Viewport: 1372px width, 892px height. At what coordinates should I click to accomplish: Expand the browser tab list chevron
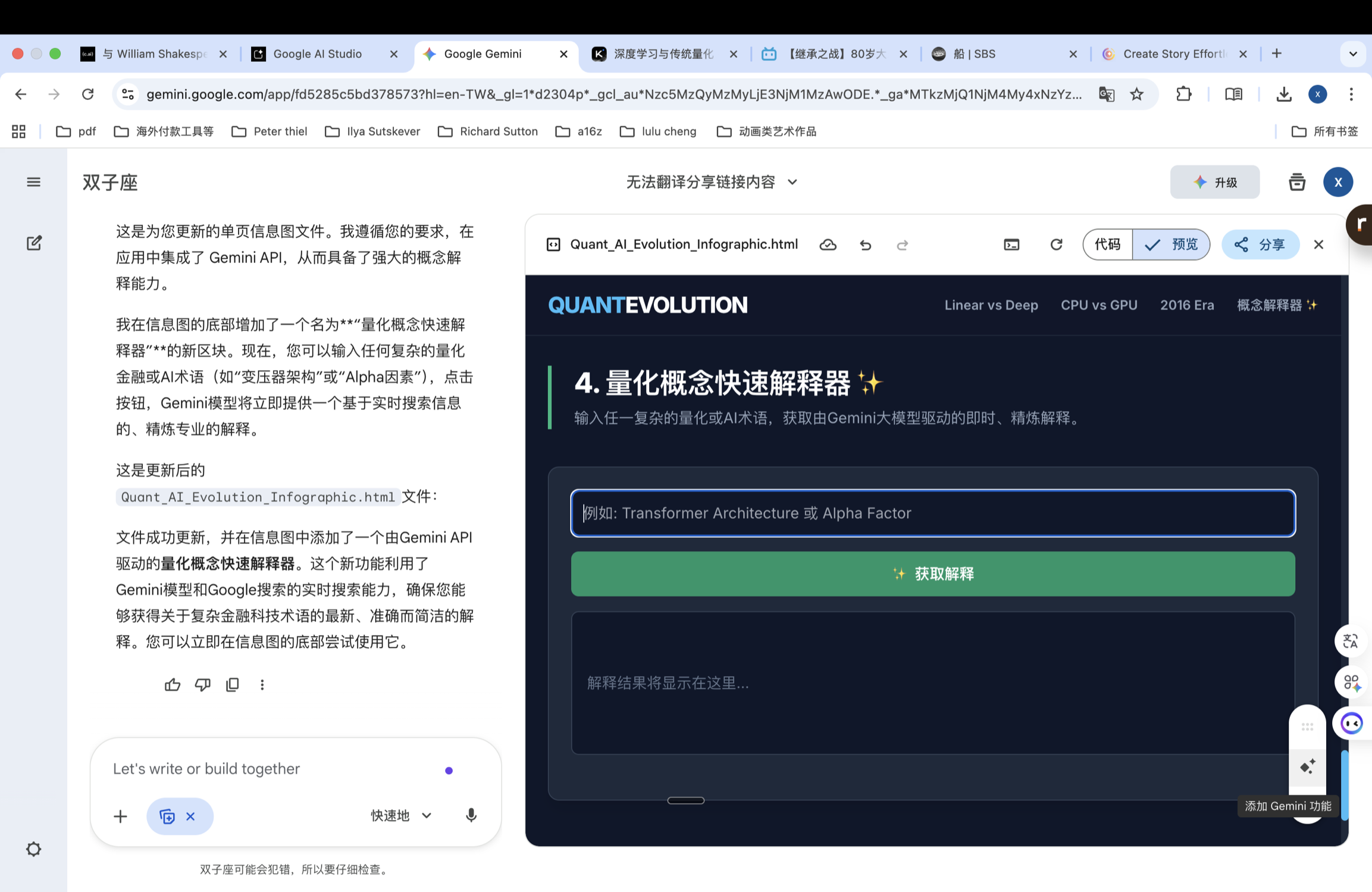1352,54
